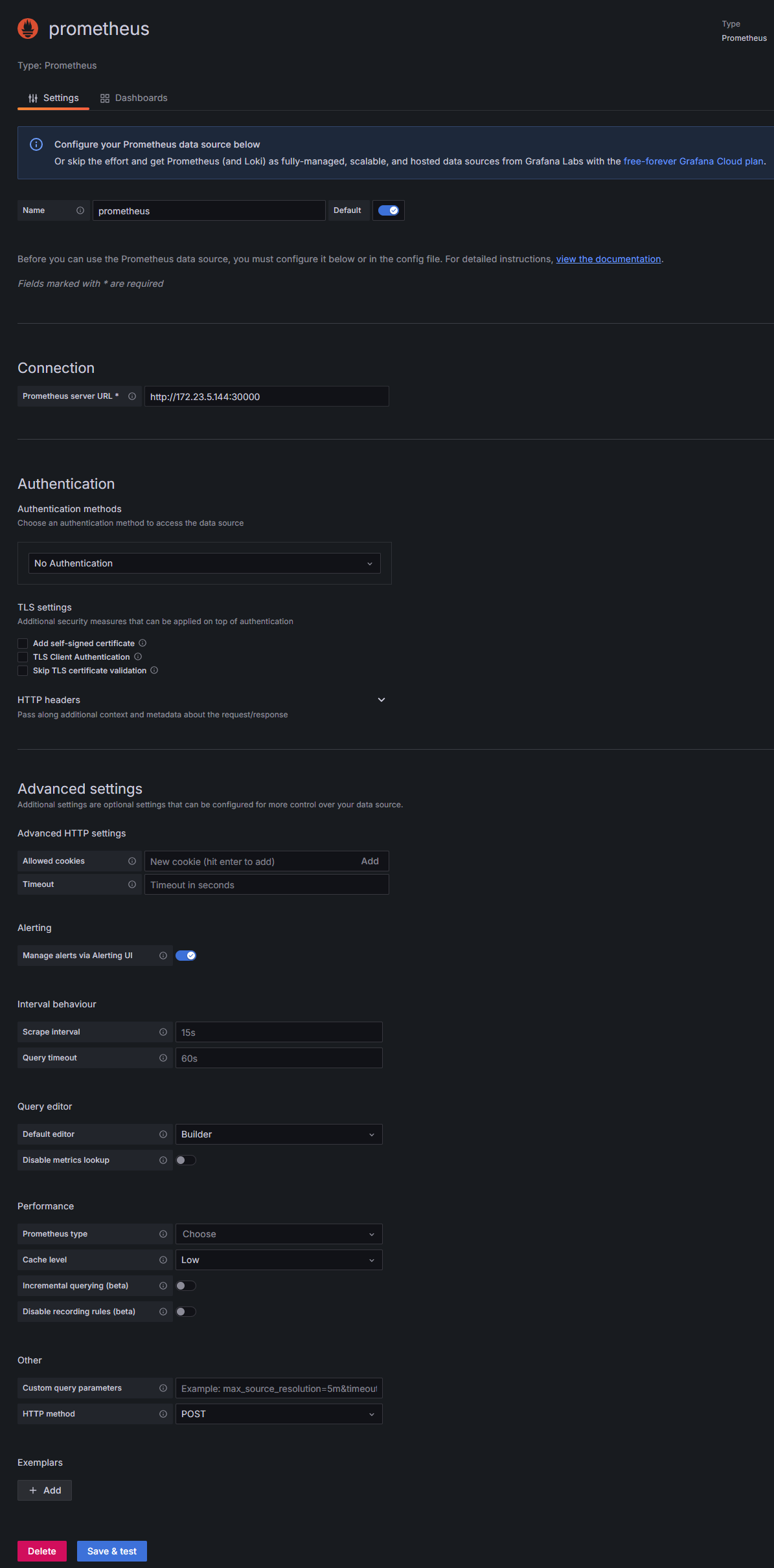
Task: Click info icon next to Skip TLS validation
Action: 154,670
